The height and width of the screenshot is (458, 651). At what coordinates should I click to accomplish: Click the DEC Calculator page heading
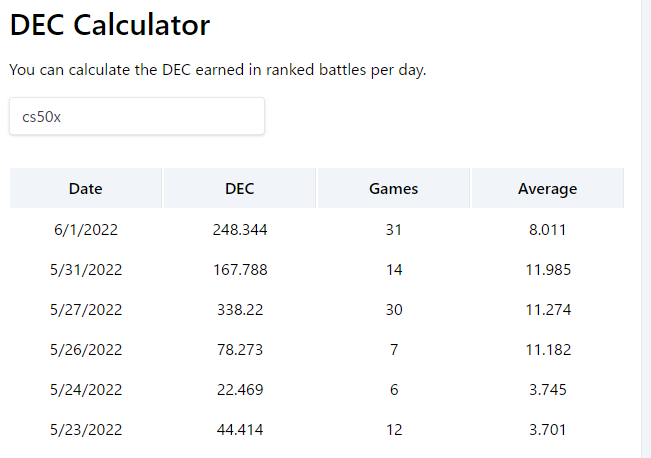pyautogui.click(x=110, y=25)
